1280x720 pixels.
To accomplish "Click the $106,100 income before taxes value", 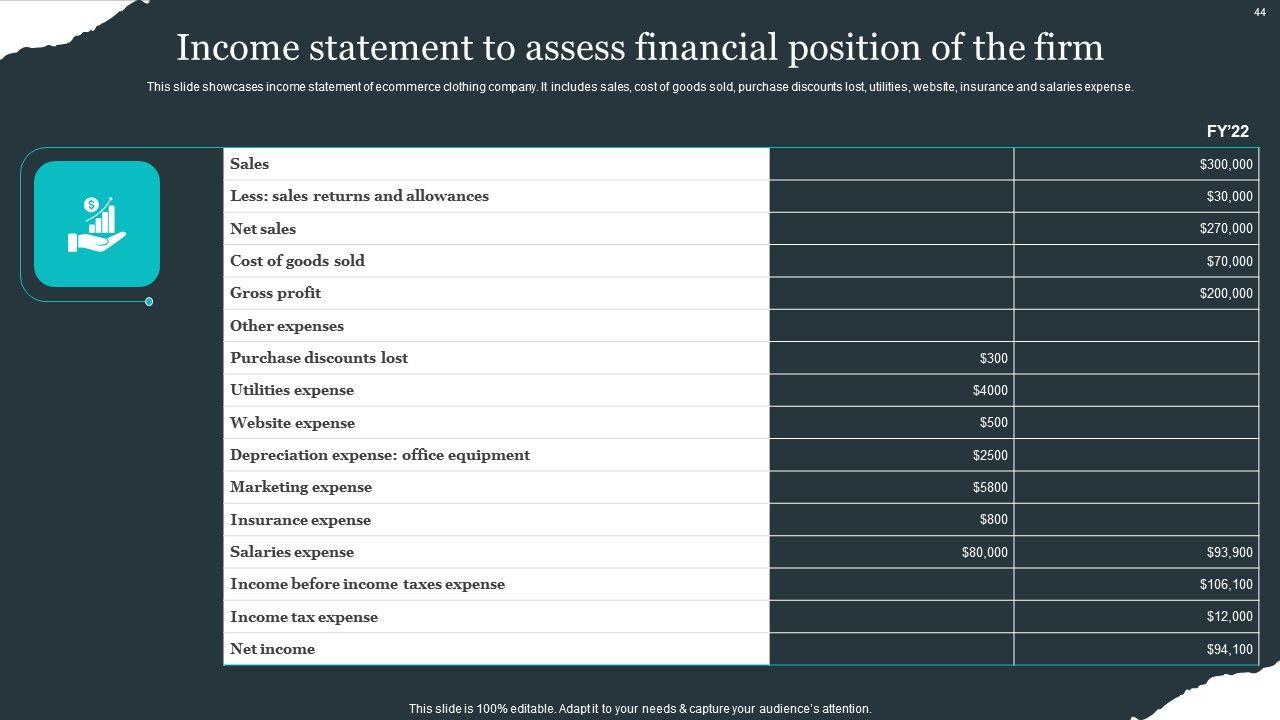I will (x=1225, y=585).
